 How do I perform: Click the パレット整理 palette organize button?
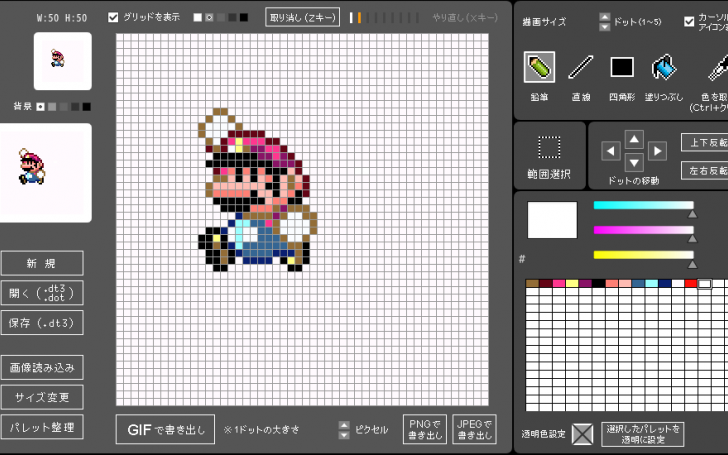(x=42, y=427)
